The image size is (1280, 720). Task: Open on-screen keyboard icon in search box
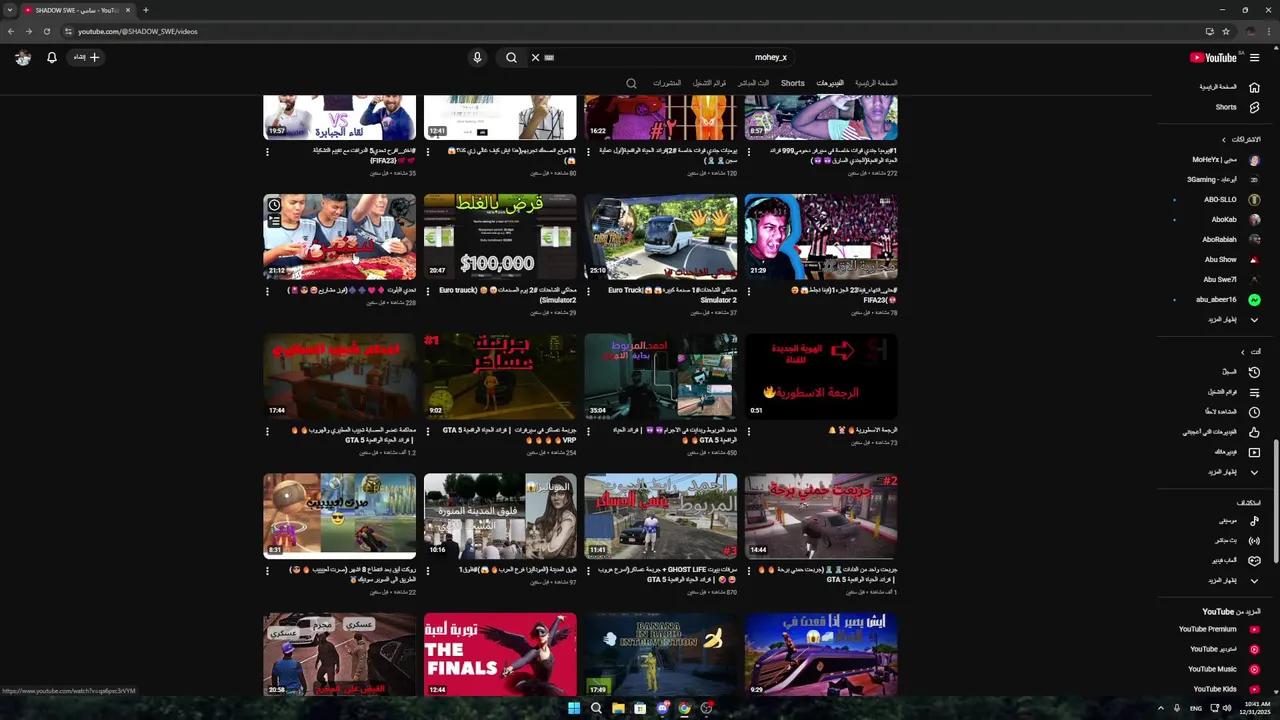point(549,57)
